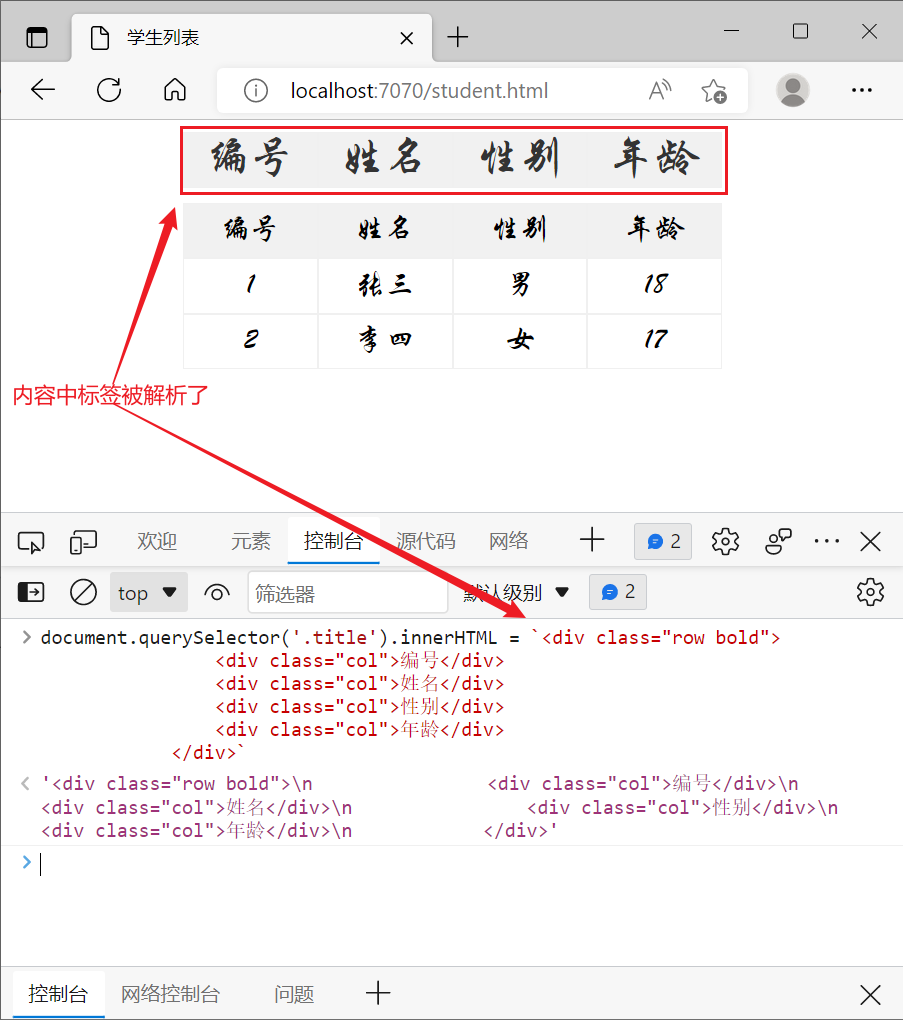Toggle the console sidebar panel

click(x=31, y=592)
